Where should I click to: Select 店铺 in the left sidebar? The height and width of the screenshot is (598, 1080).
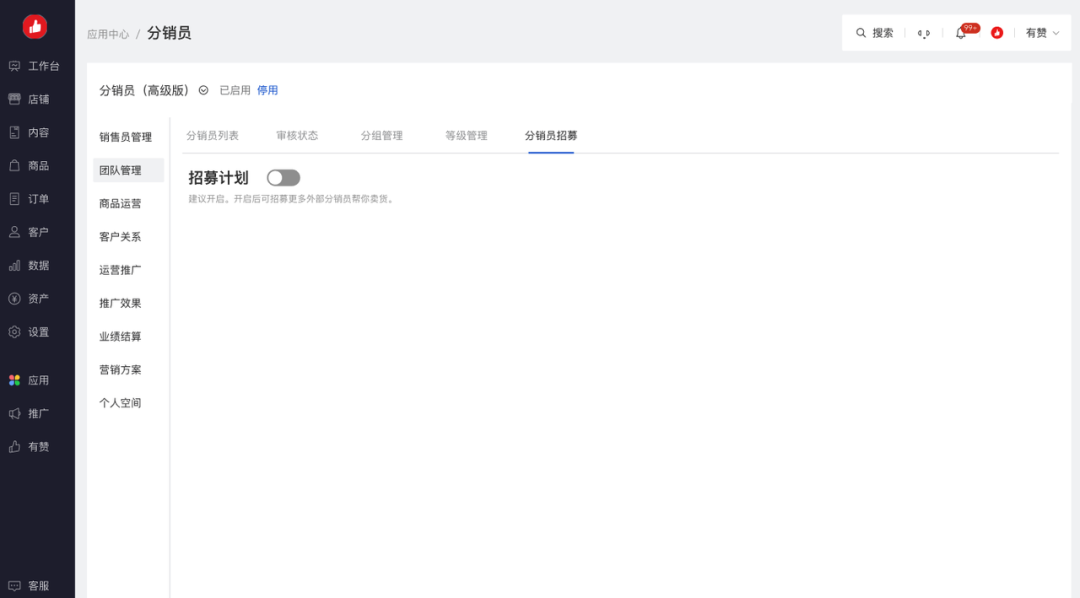coord(37,98)
